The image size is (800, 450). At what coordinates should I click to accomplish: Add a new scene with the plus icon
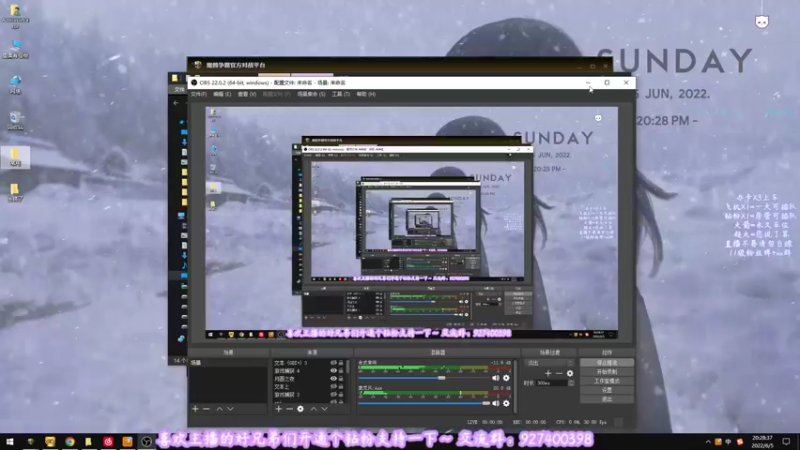tap(195, 409)
